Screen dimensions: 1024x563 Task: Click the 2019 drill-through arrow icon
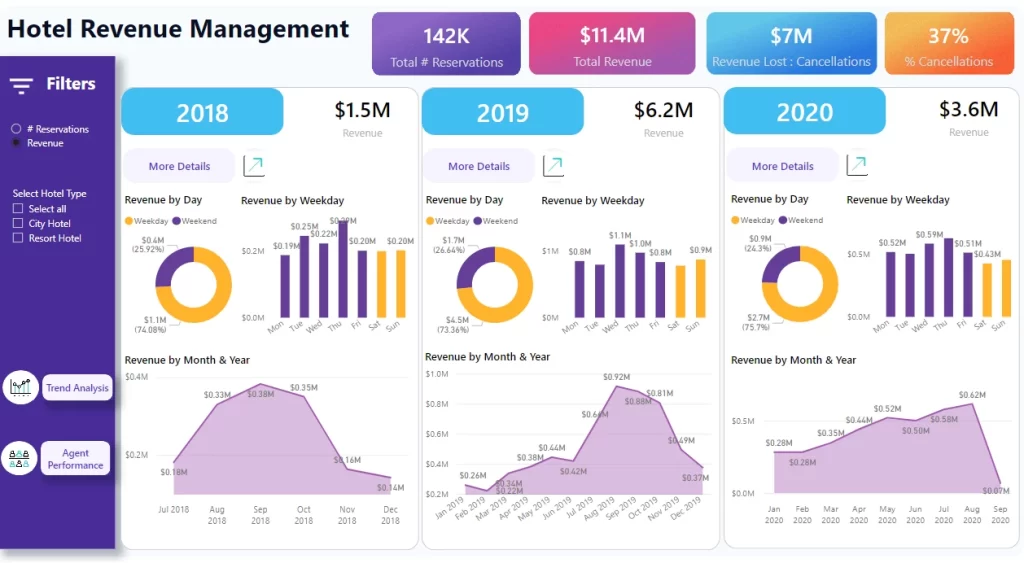tap(553, 166)
